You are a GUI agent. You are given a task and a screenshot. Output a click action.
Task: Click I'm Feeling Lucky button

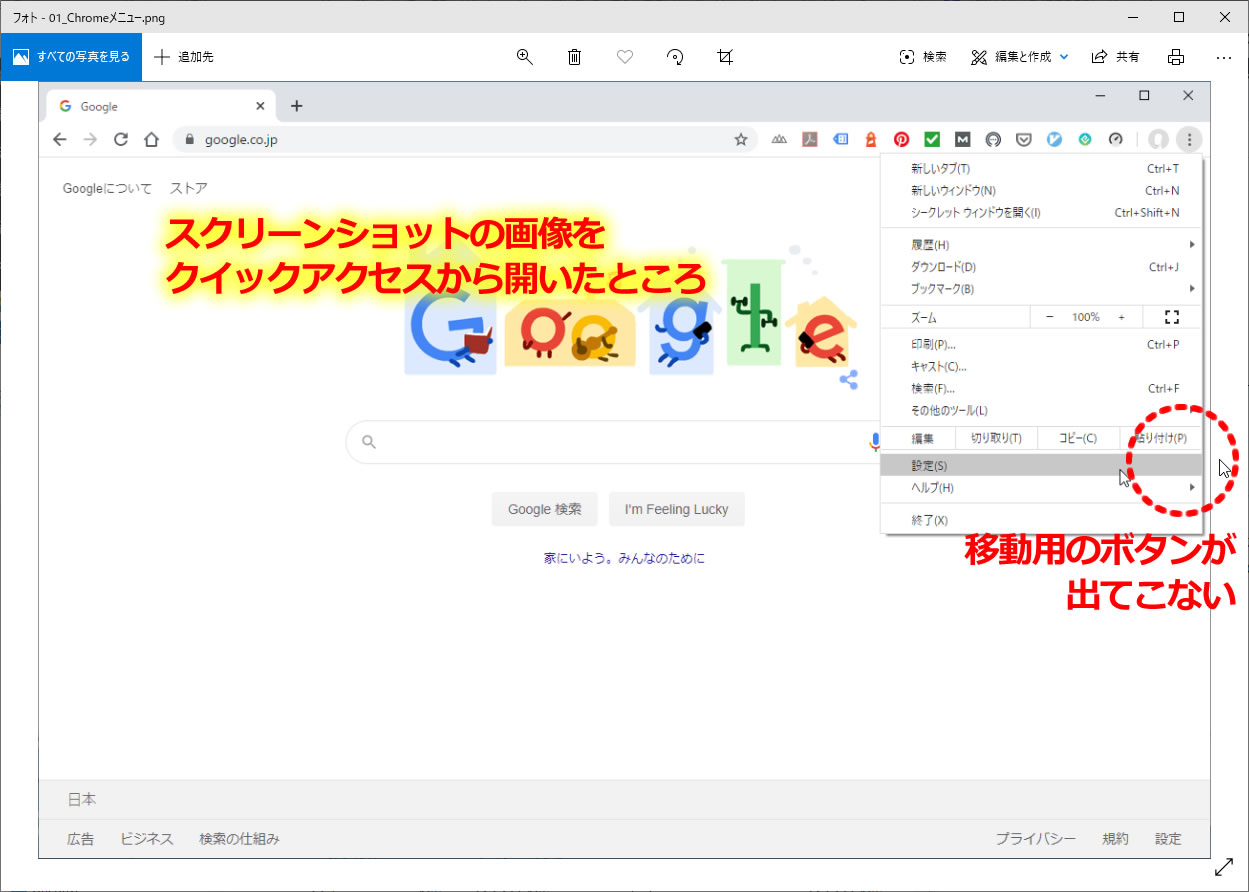677,509
